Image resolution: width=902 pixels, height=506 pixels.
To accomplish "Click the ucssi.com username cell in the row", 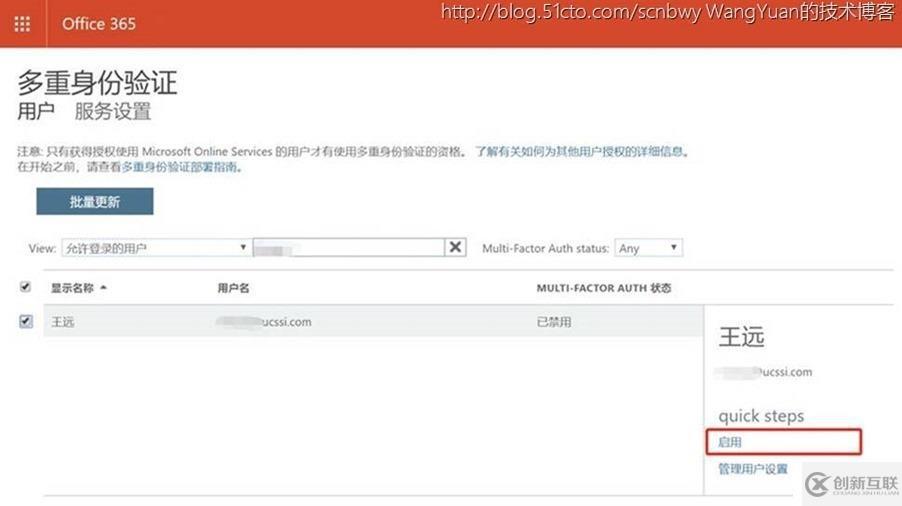I will click(264, 321).
